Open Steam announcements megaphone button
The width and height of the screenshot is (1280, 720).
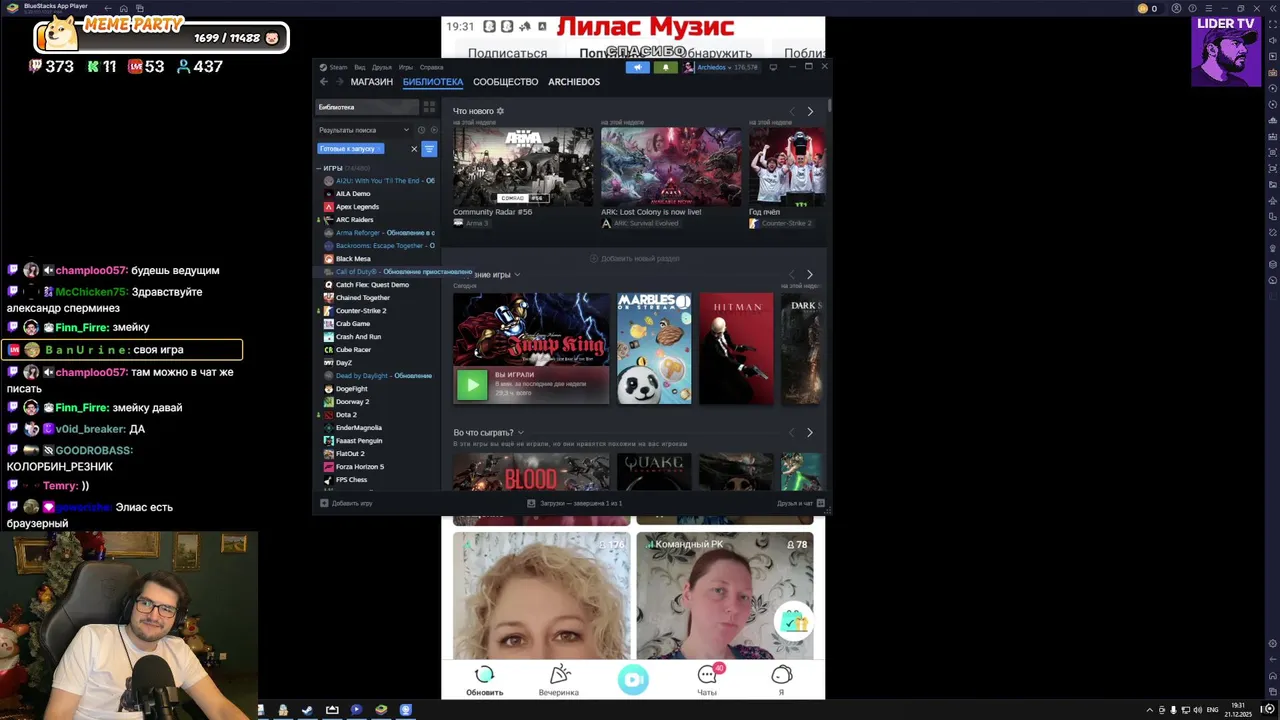(638, 67)
